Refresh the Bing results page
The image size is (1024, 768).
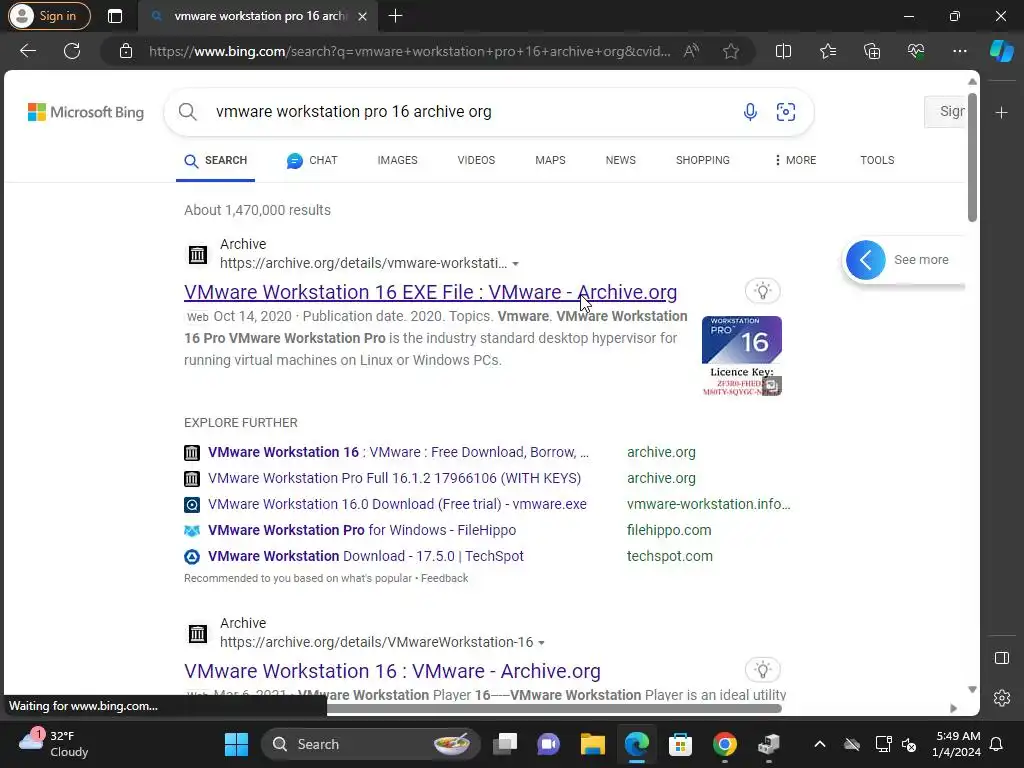72,51
